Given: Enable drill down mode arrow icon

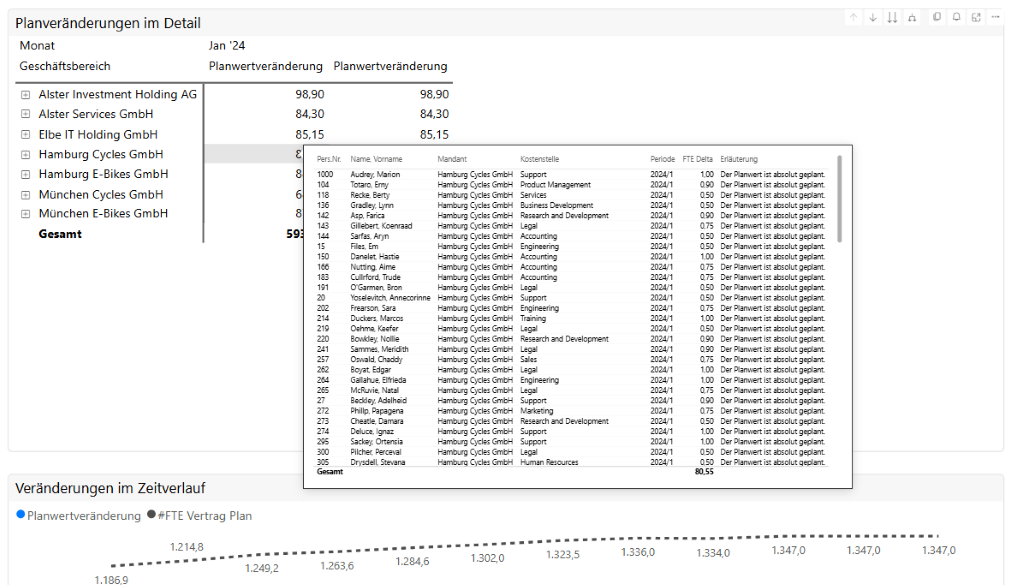Looking at the screenshot, I should [873, 18].
